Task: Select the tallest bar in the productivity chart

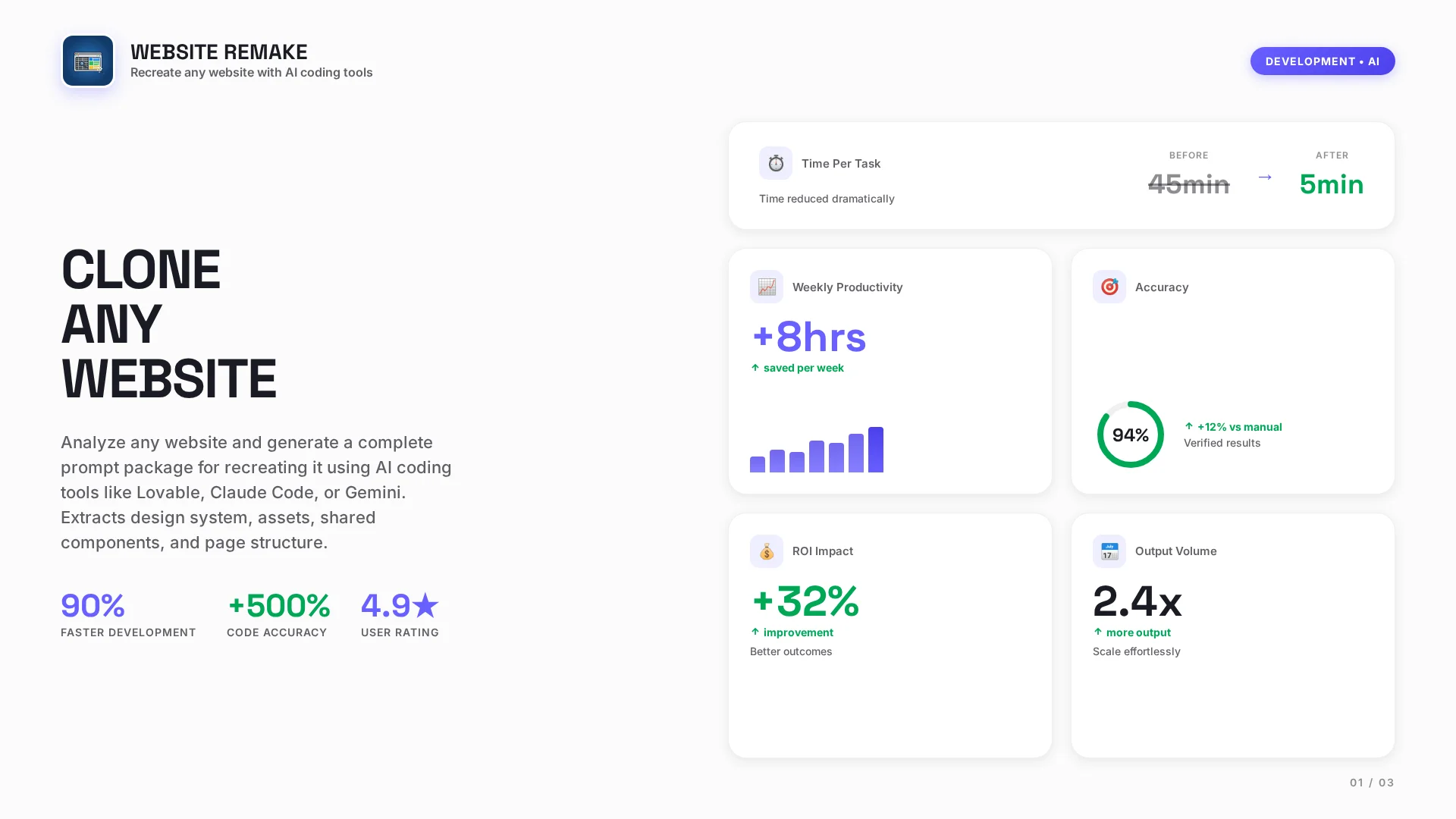Action: pyautogui.click(x=877, y=449)
